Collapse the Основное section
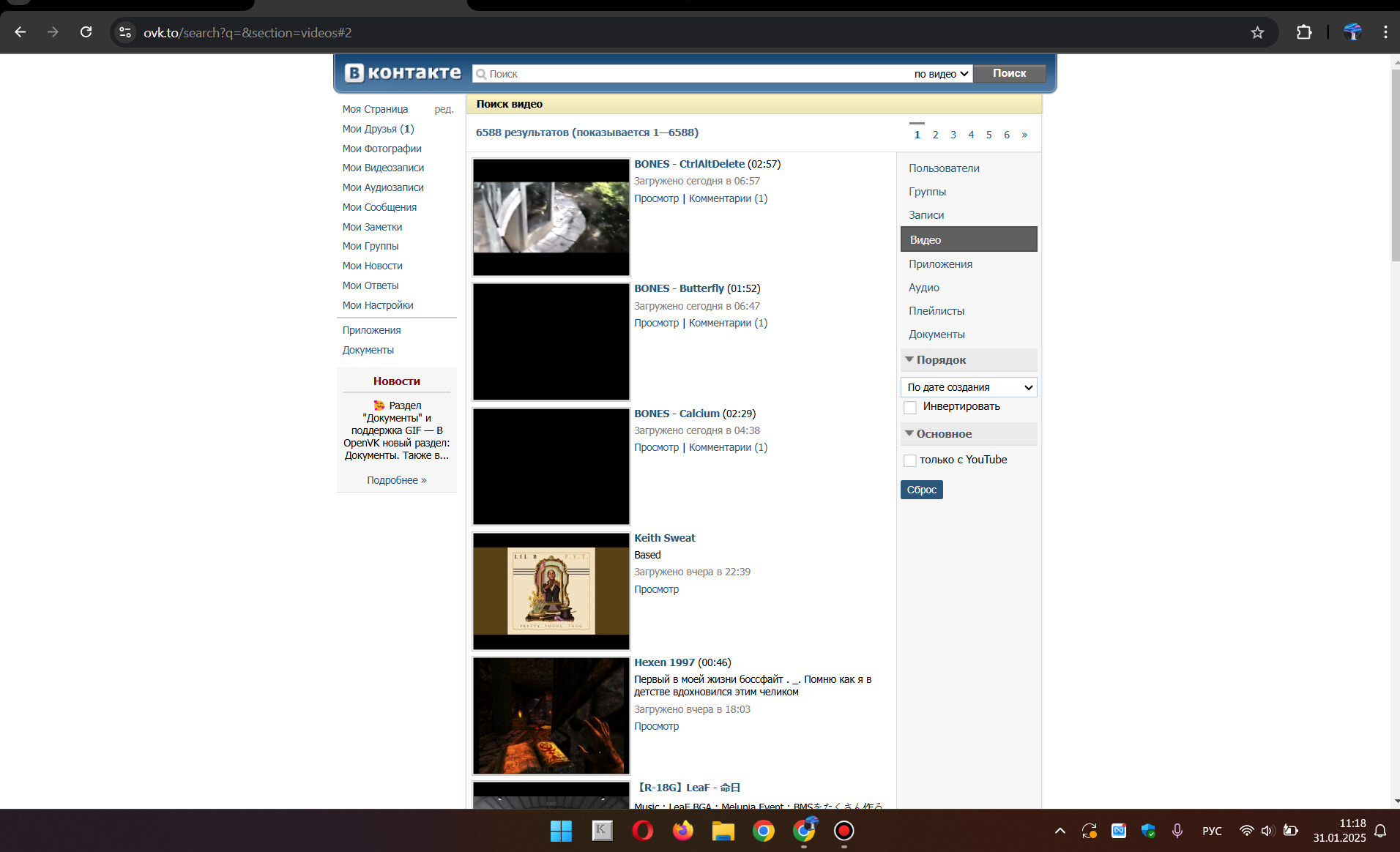Screen dimensions: 1400x852 click(969, 434)
